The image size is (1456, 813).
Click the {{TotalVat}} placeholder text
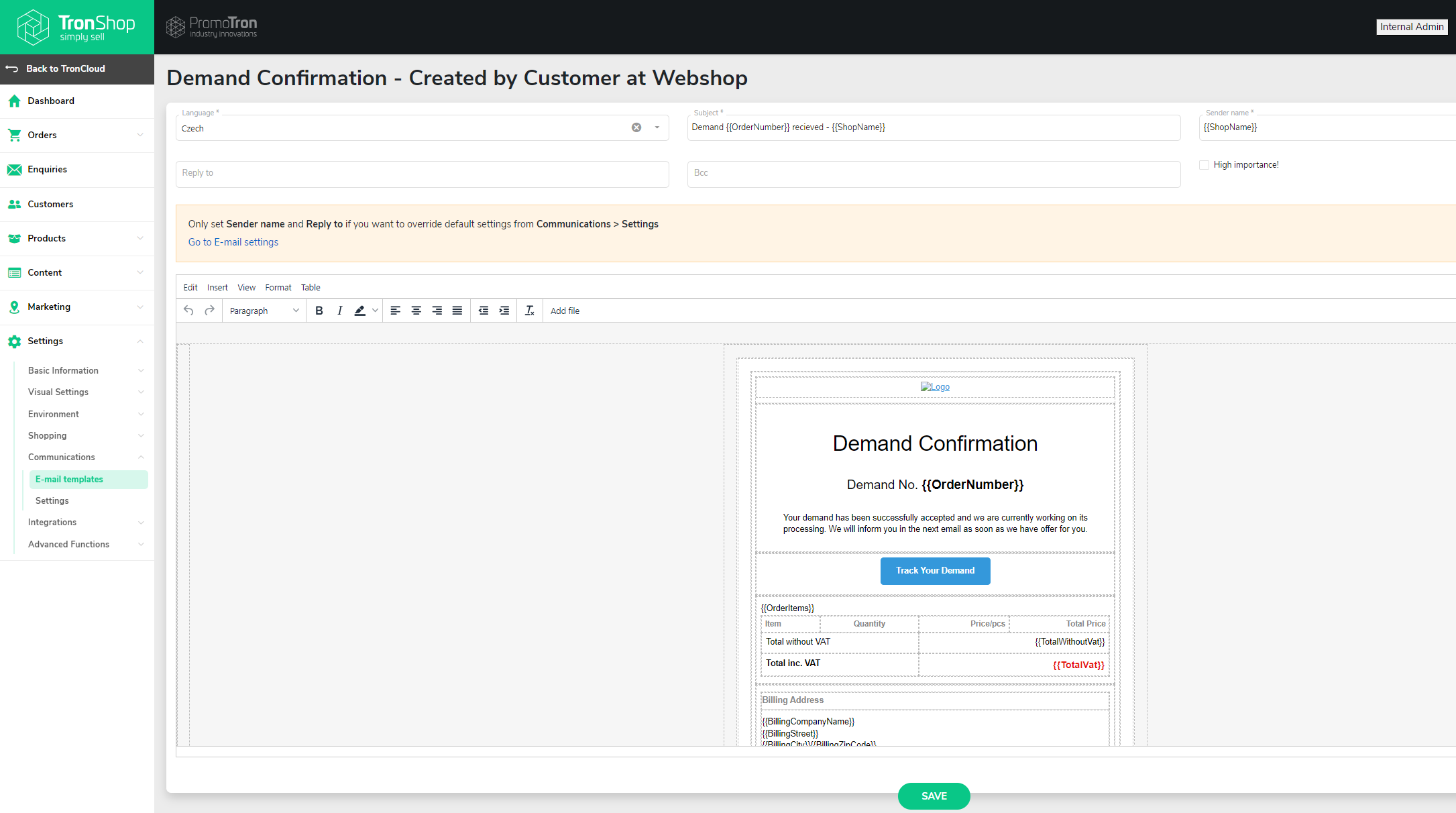(1078, 665)
